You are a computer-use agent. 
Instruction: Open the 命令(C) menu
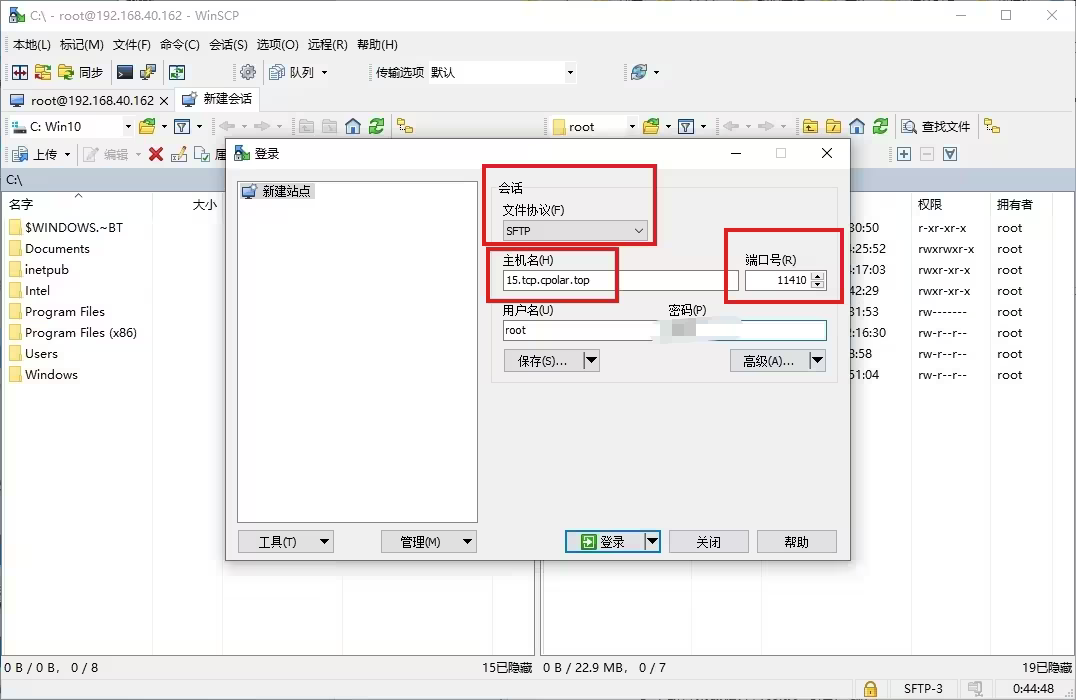pos(180,45)
